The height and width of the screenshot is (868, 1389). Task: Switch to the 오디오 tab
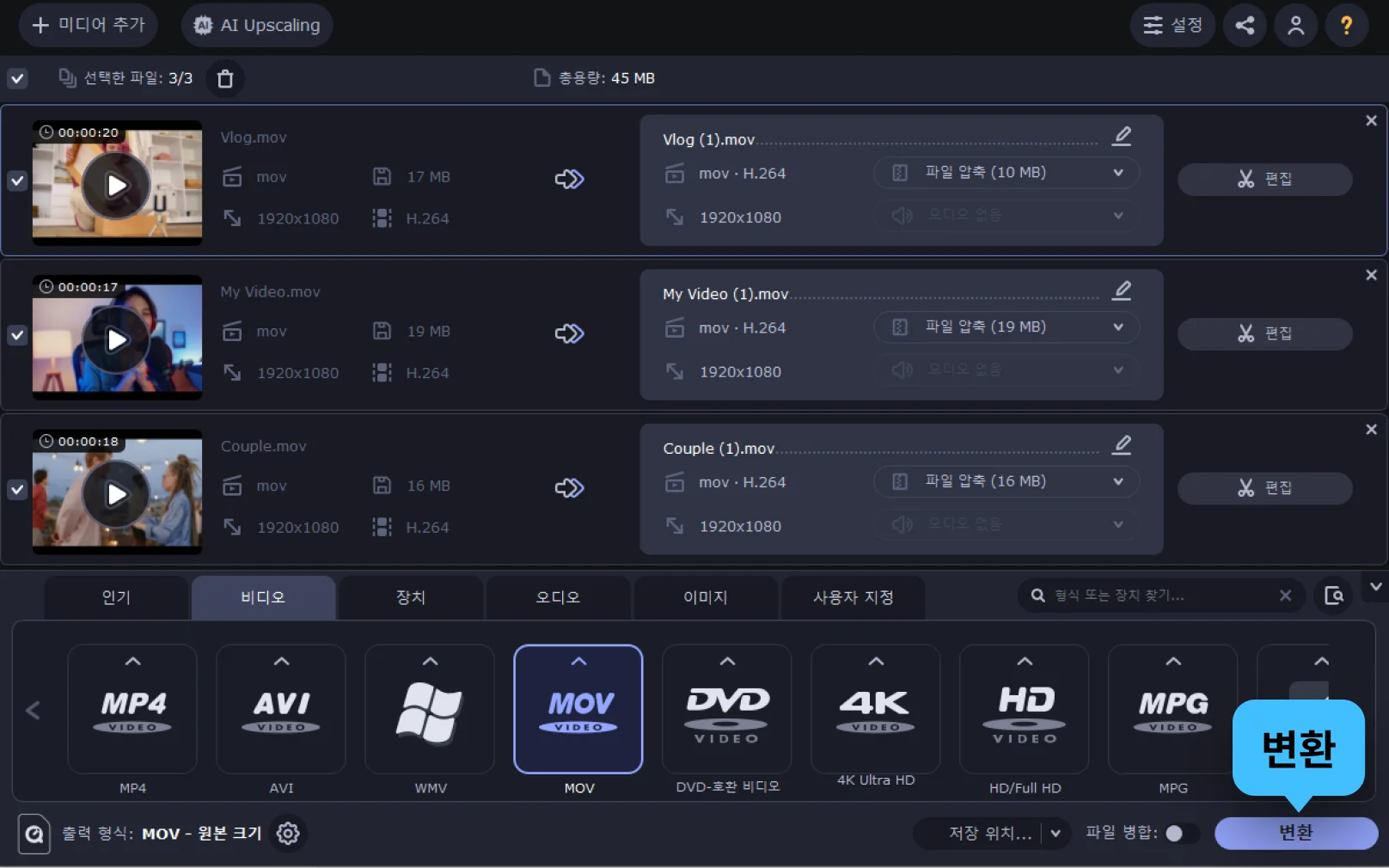point(558,597)
